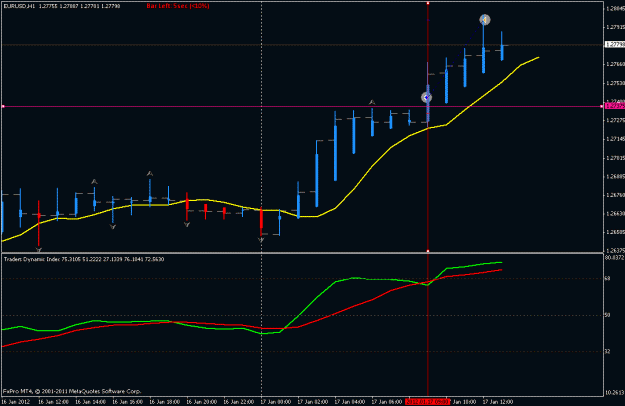
Task: Click the down fractal arrow below the 16 Jan 16:00 candle
Action: [113, 227]
